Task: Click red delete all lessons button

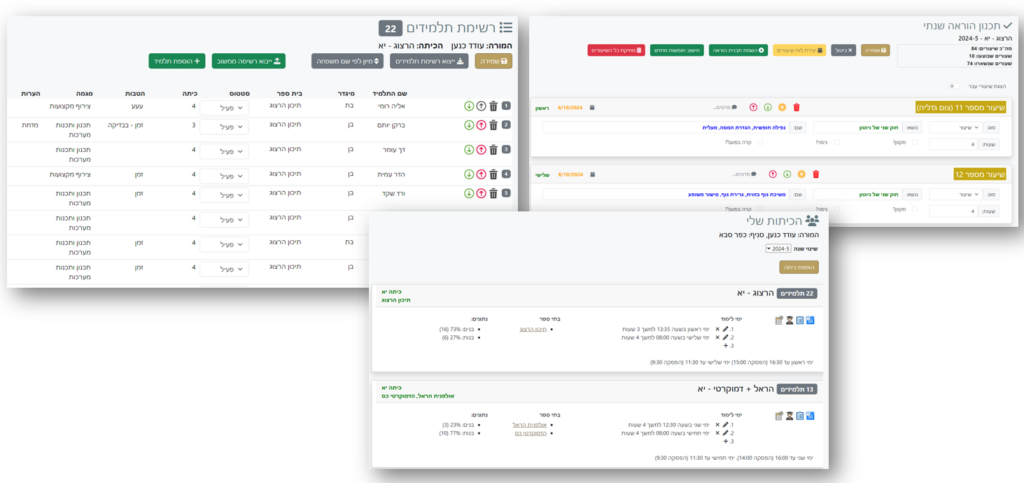Action: pyautogui.click(x=617, y=49)
